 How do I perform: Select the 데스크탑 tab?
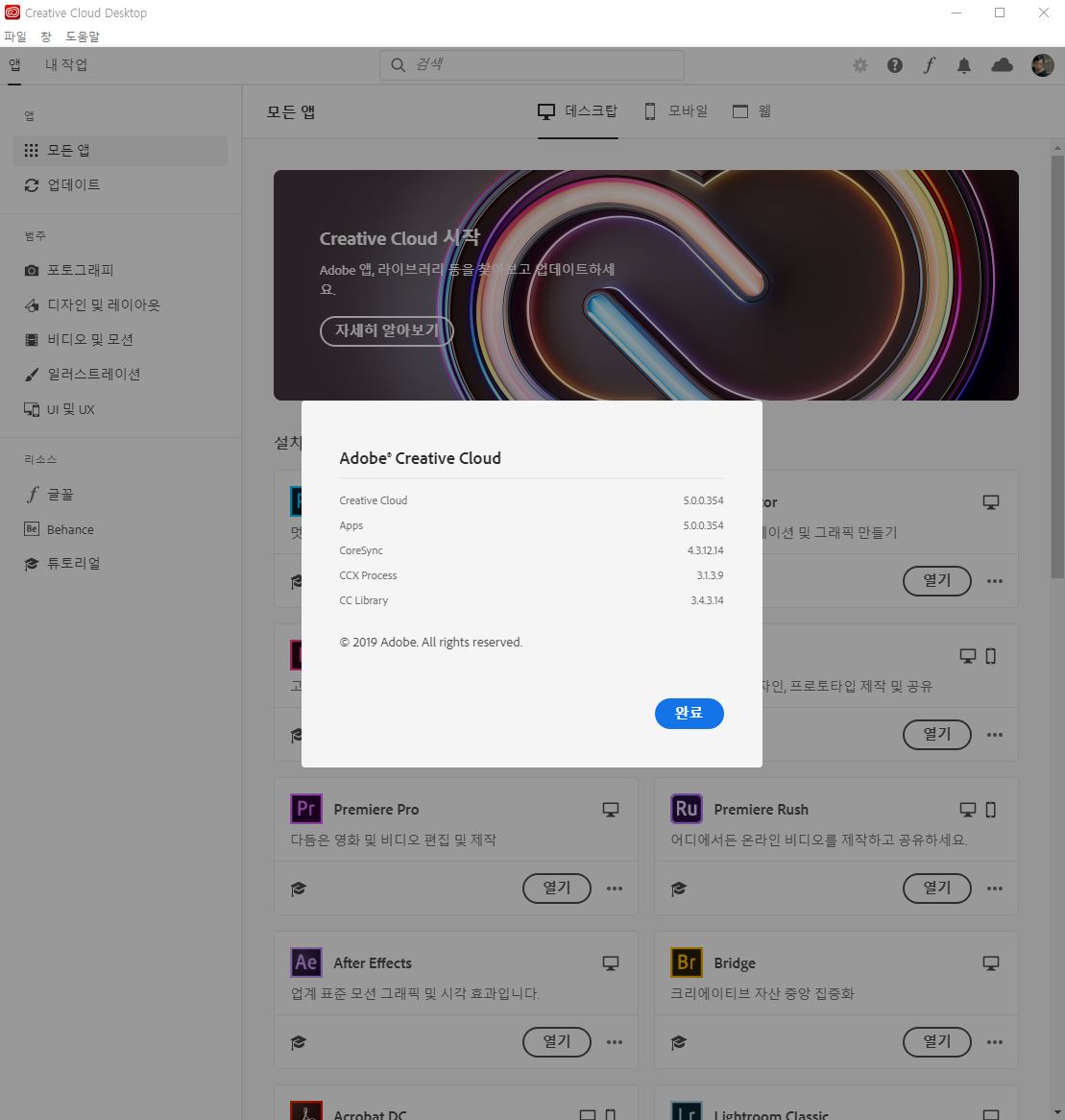click(x=577, y=111)
